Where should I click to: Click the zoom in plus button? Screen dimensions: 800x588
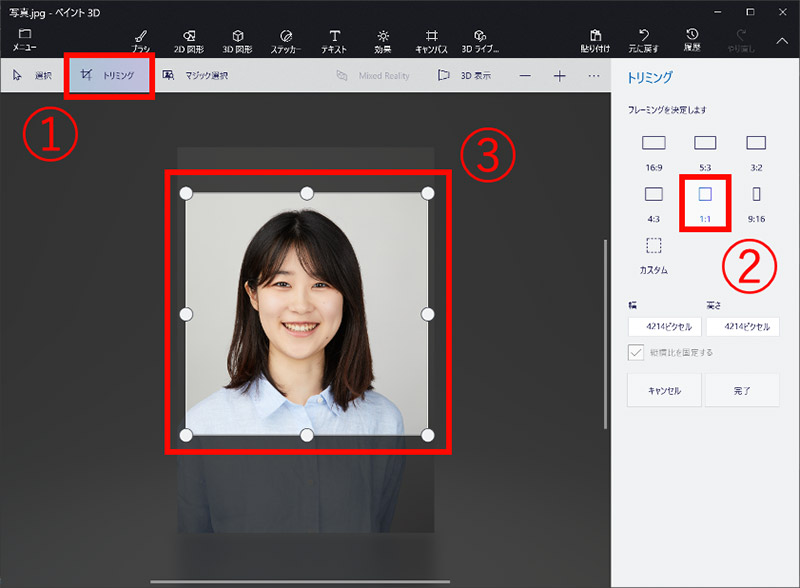(560, 76)
